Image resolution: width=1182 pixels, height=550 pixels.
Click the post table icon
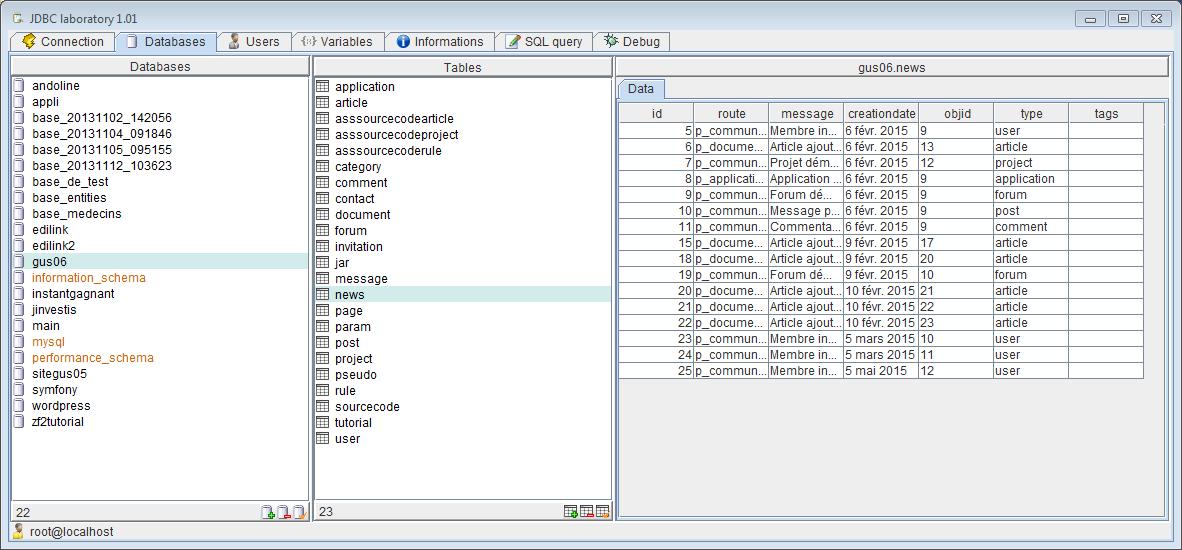tap(323, 342)
